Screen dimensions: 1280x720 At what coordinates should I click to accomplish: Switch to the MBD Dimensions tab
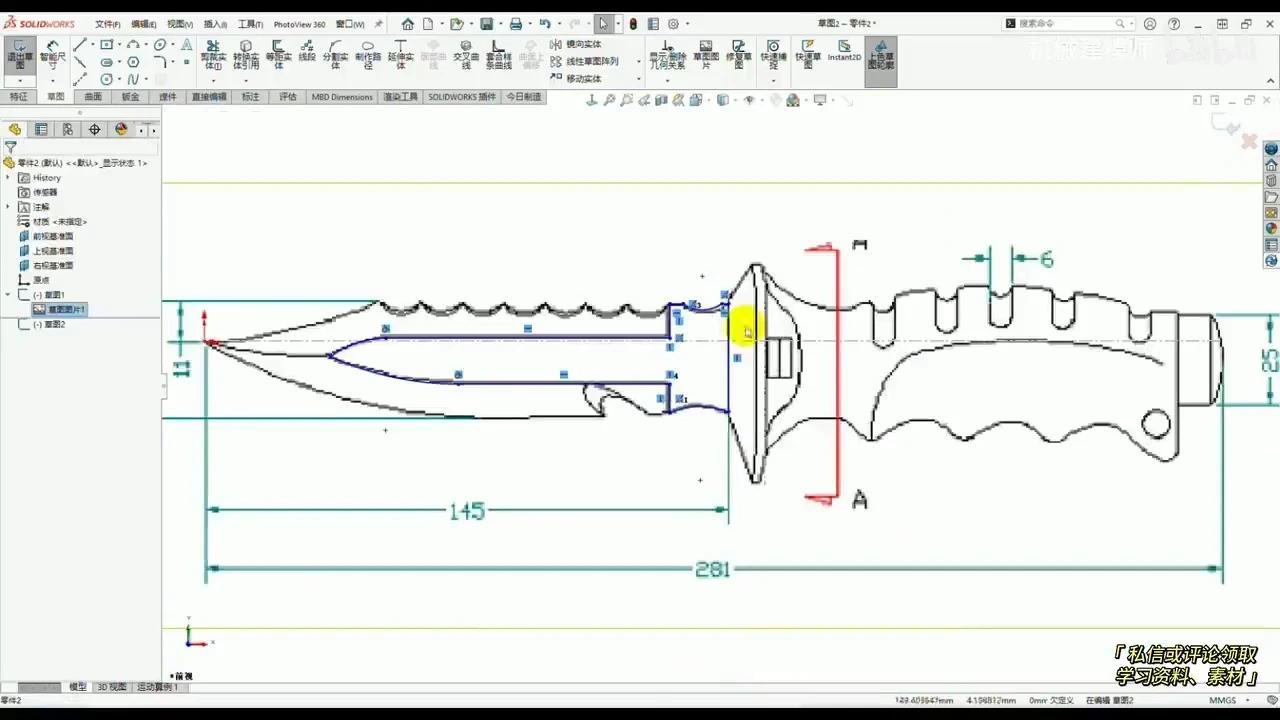pos(342,97)
